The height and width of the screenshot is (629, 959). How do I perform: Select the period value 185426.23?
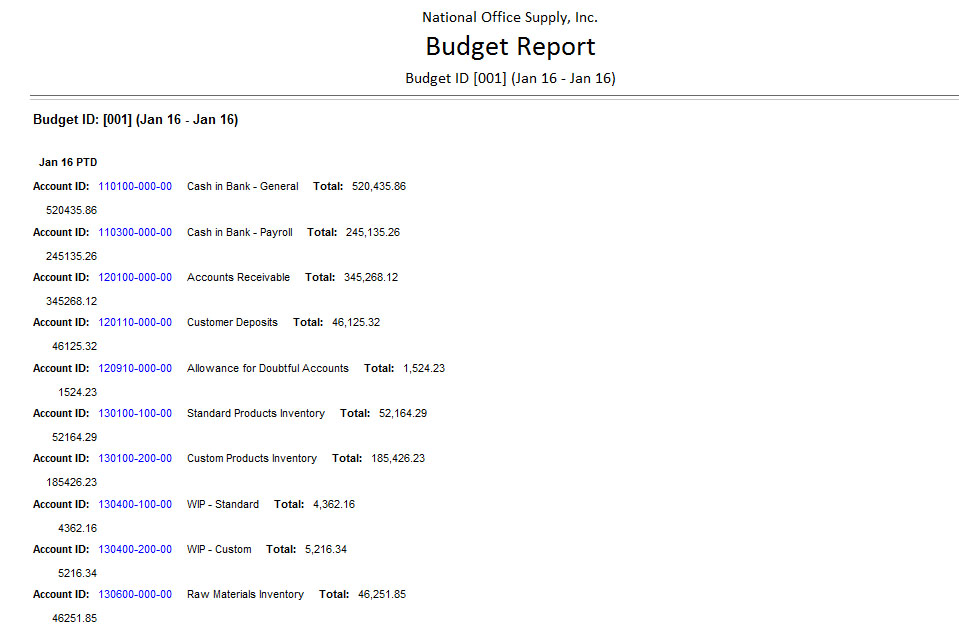(x=72, y=481)
